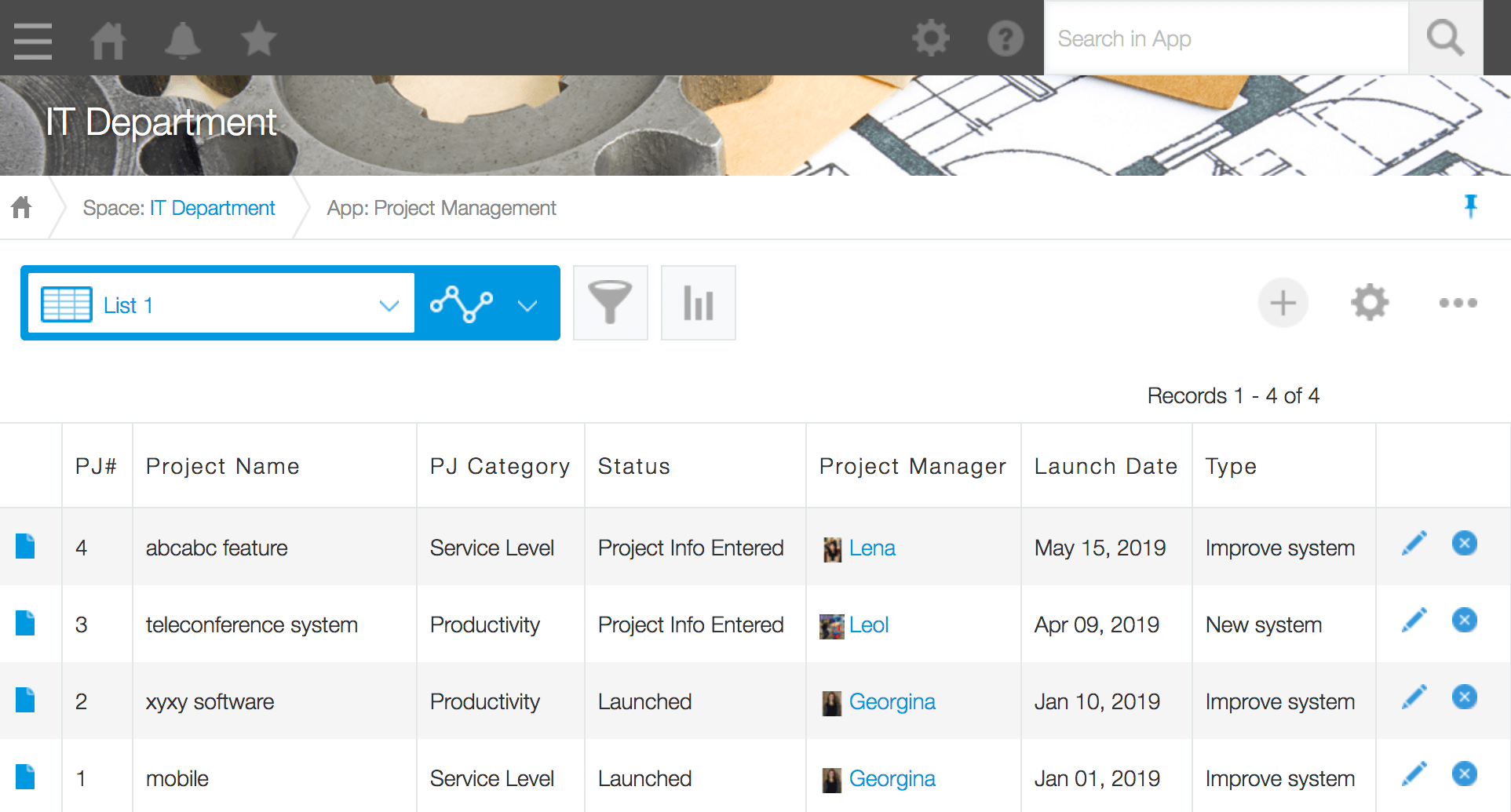1511x812 pixels.
Task: Open app settings gear near plus button
Action: [x=1370, y=303]
